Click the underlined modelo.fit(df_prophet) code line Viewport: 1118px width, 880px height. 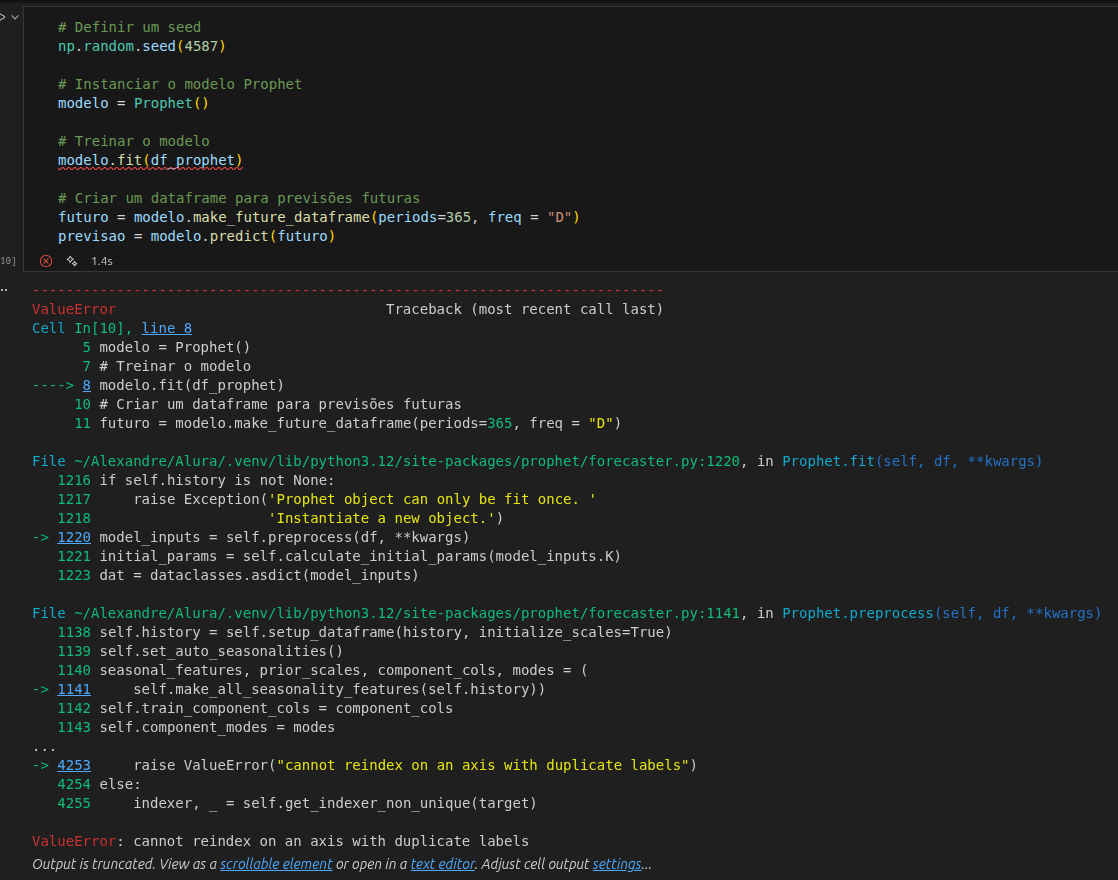pos(150,160)
